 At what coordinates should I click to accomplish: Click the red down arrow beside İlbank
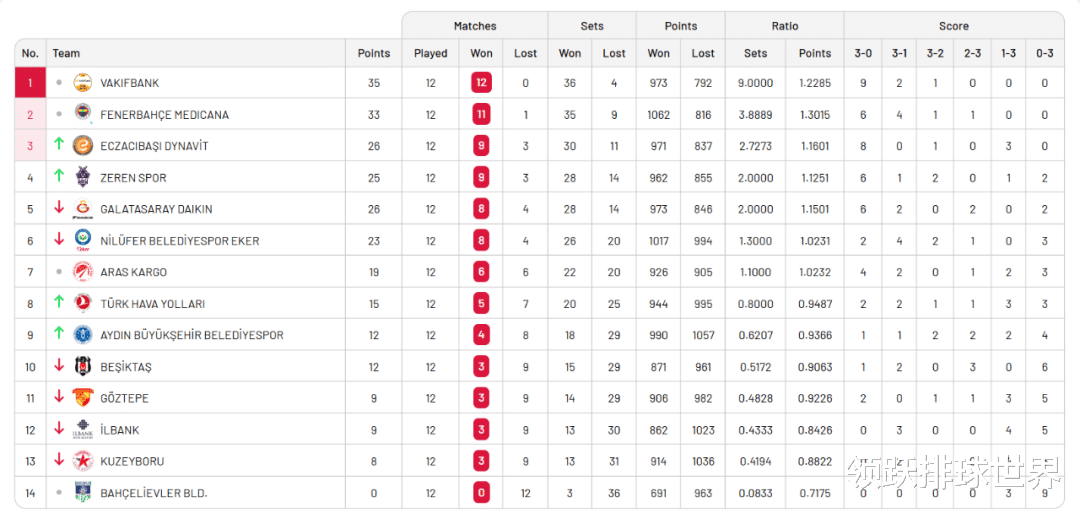tap(59, 429)
